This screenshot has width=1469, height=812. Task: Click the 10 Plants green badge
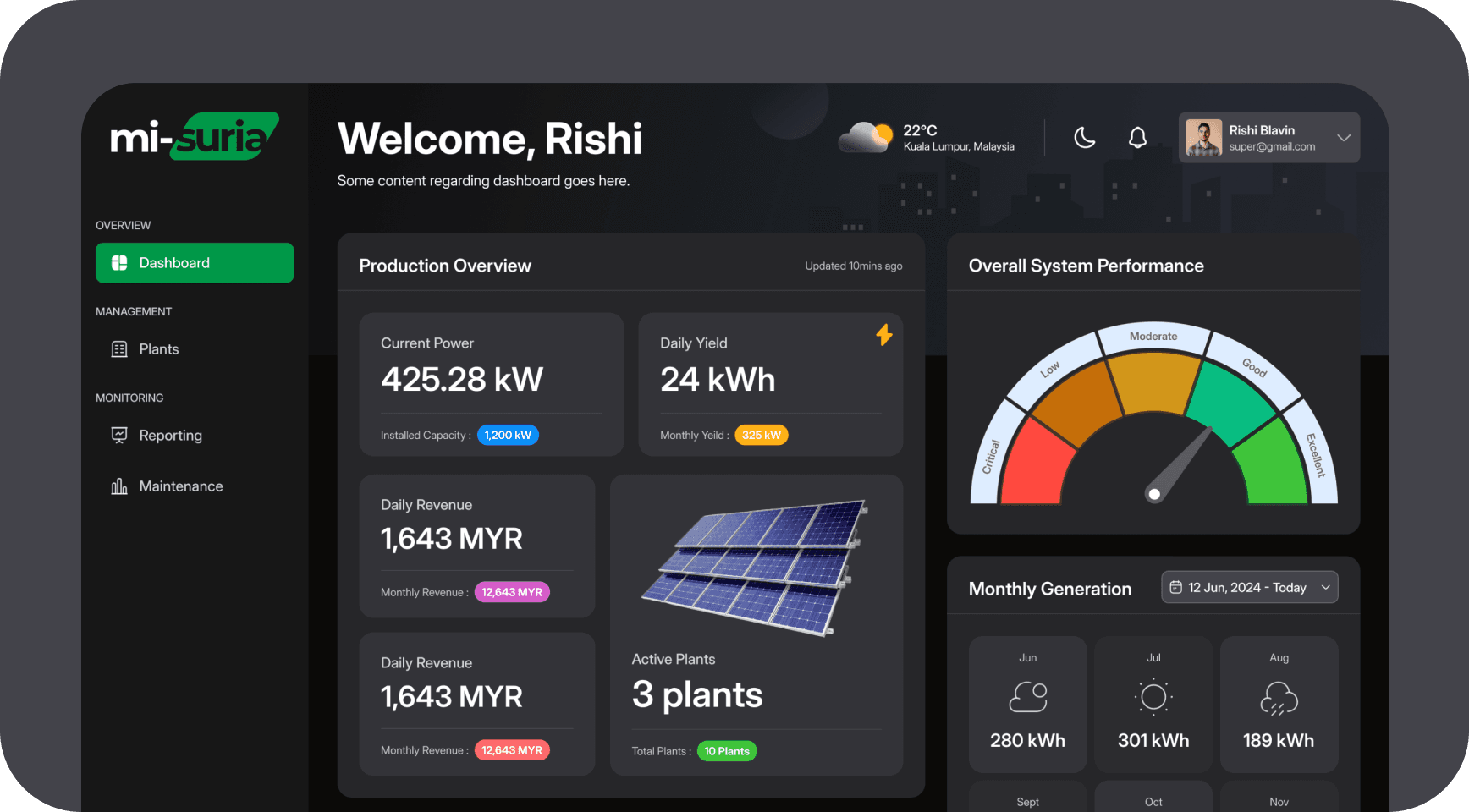(727, 751)
